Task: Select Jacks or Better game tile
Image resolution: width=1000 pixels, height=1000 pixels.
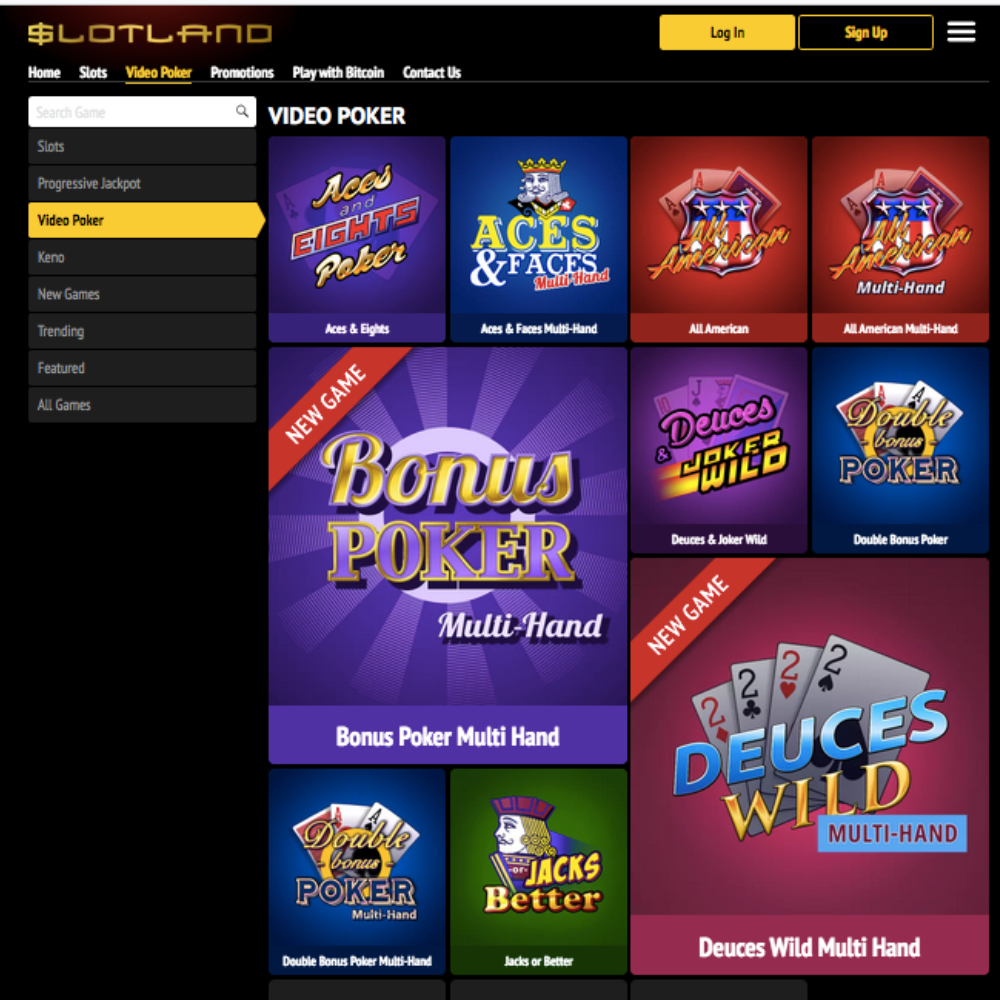Action: point(538,871)
